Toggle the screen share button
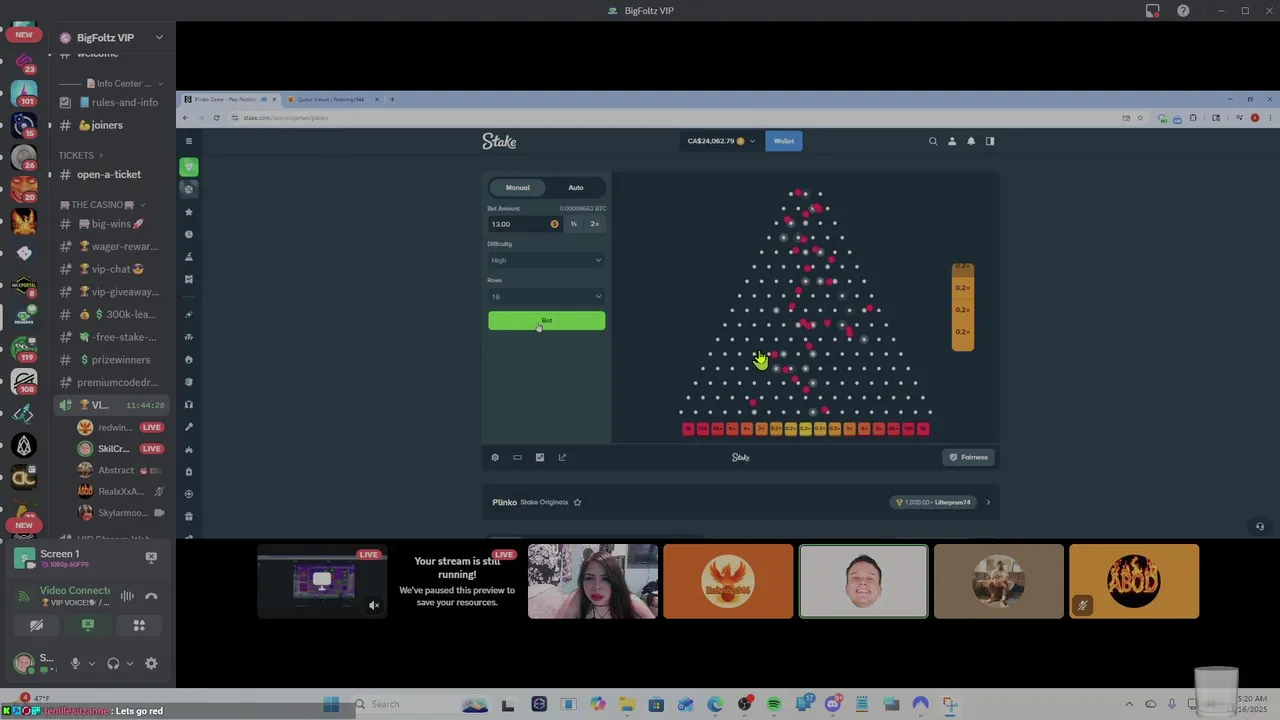The width and height of the screenshot is (1280, 720). coord(88,625)
